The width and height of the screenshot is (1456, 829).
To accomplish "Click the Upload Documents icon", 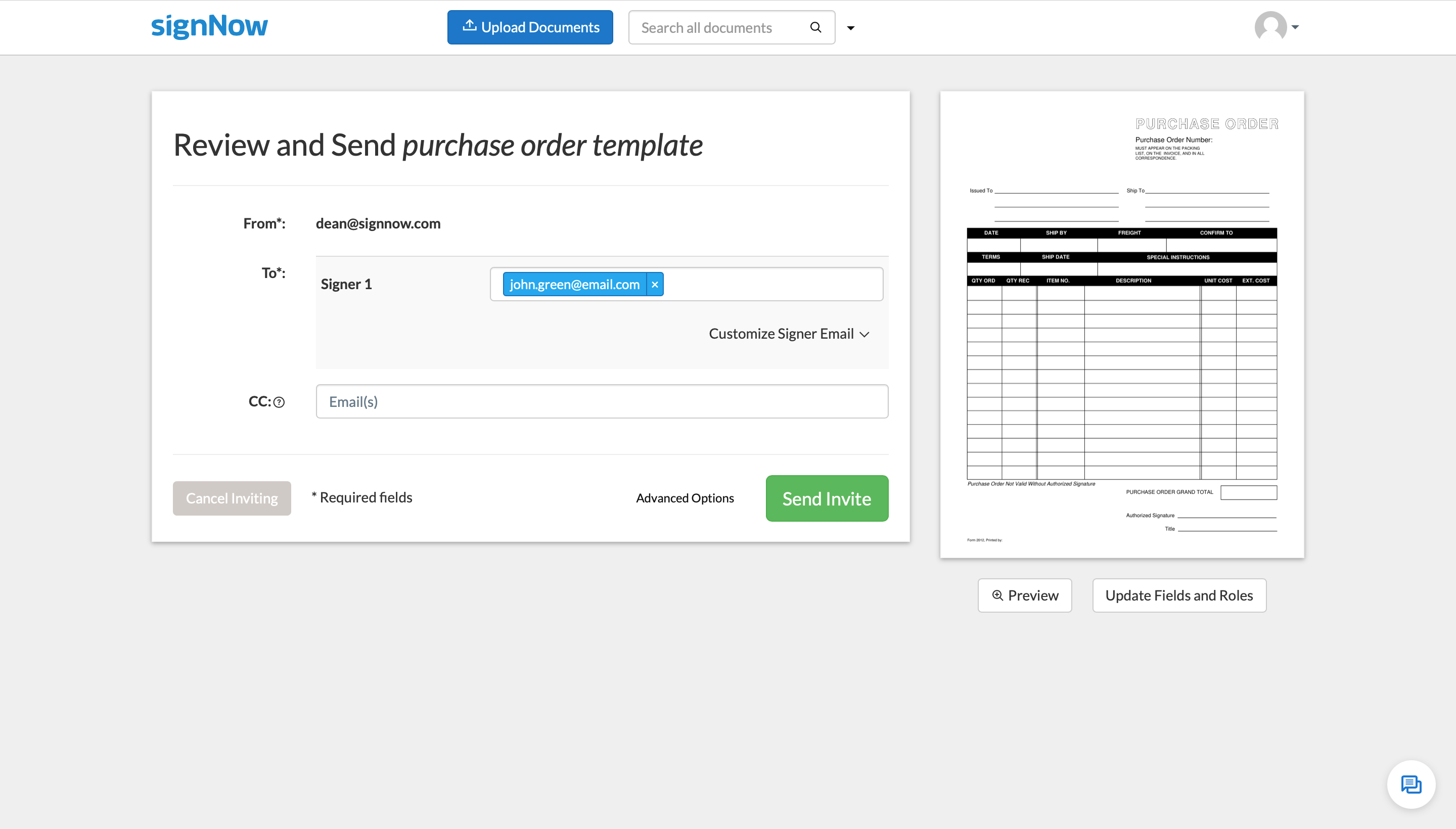I will (x=469, y=27).
